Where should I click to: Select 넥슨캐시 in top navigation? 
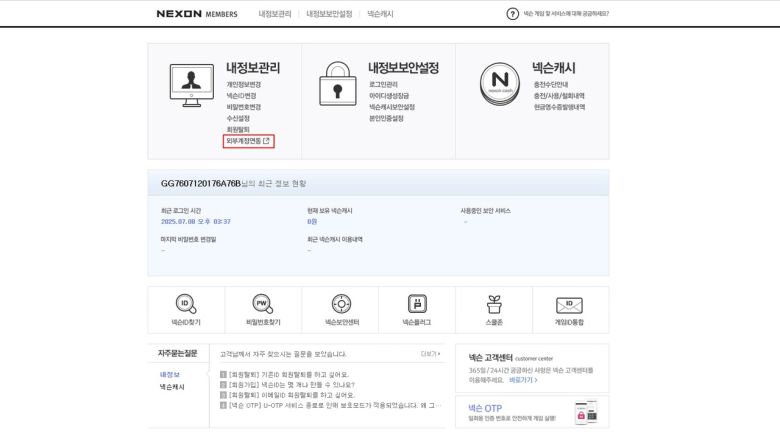(x=380, y=14)
